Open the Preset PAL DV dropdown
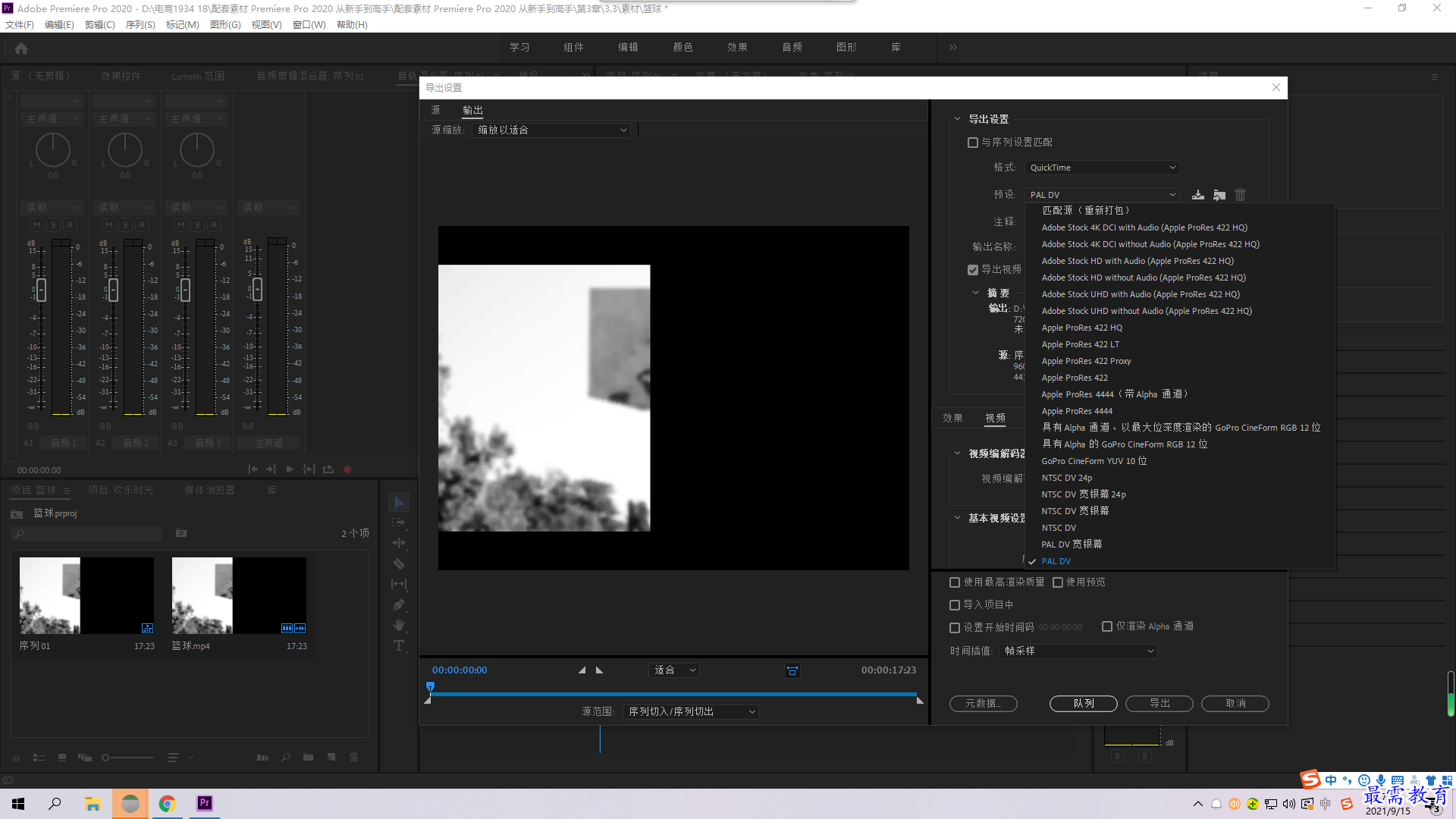Image resolution: width=1456 pixels, height=819 pixels. tap(1102, 195)
